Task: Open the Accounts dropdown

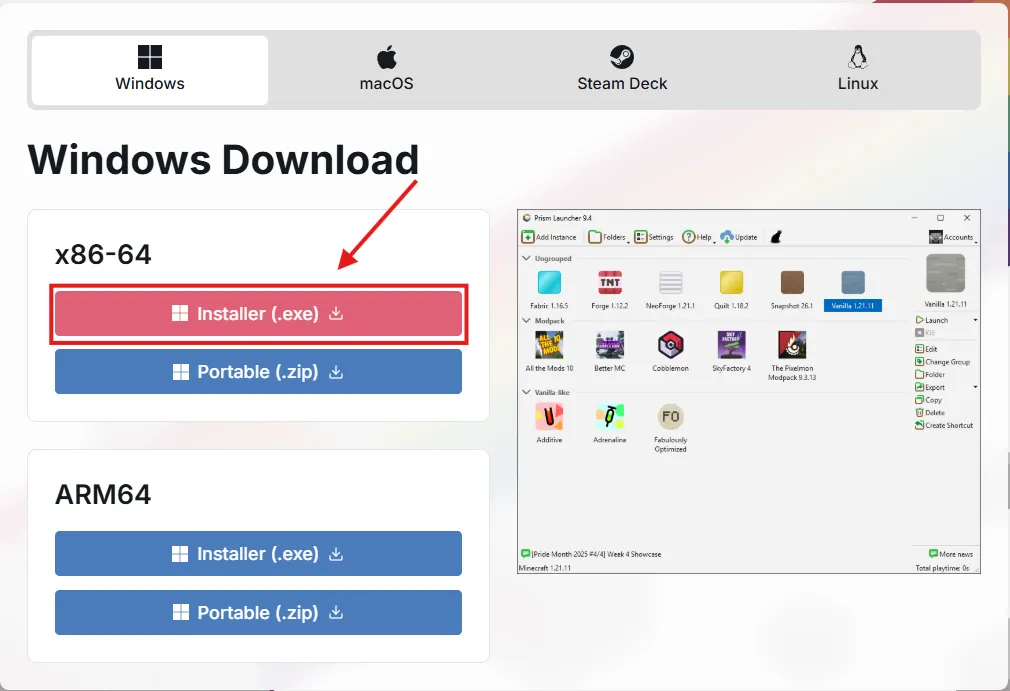Action: [951, 237]
